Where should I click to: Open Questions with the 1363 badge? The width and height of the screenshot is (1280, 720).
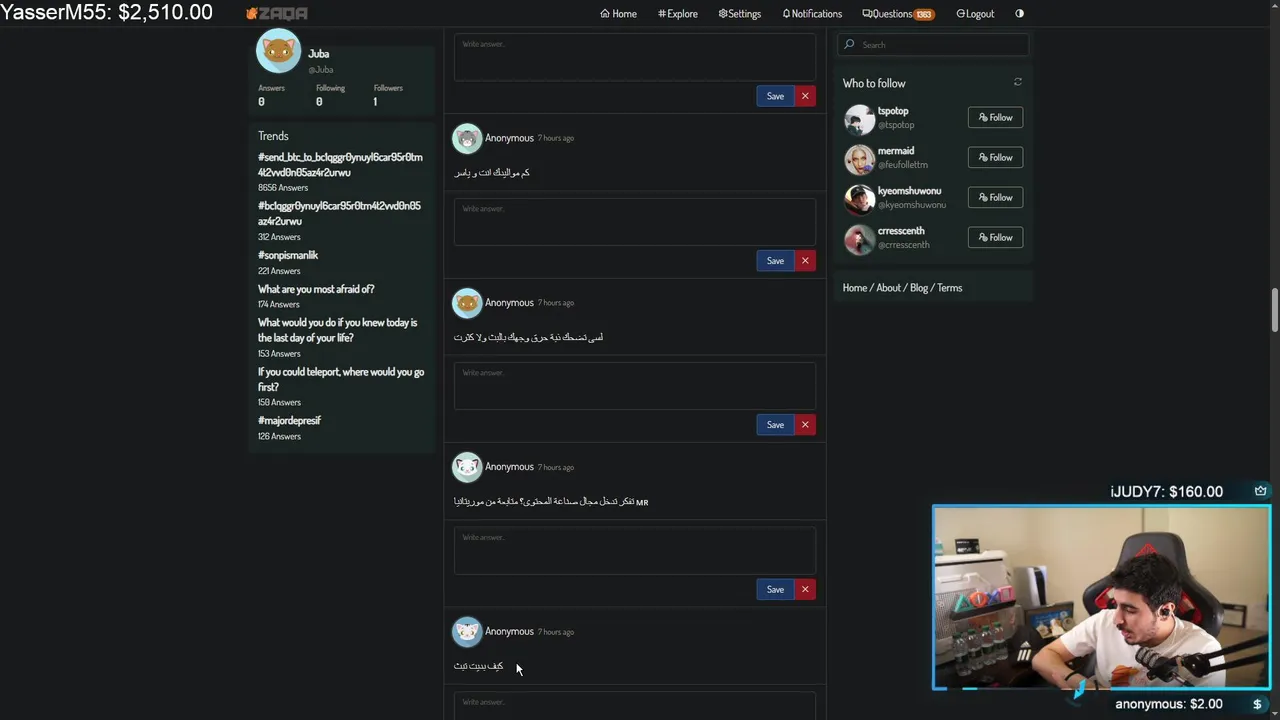898,14
